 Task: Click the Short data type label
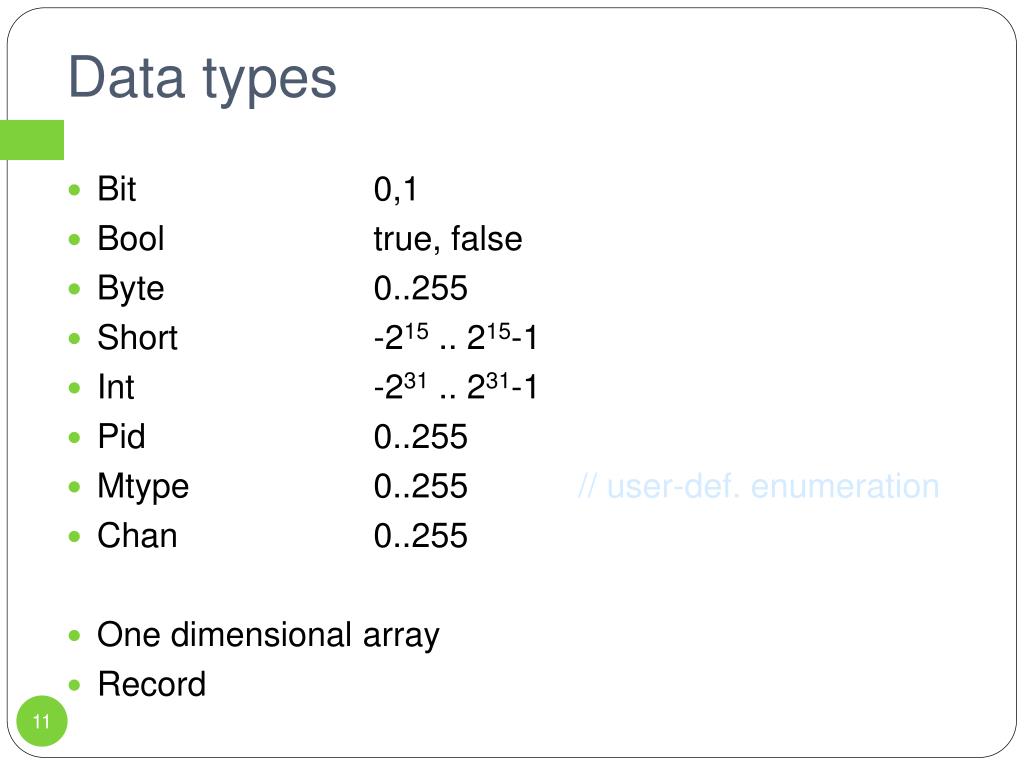137,338
